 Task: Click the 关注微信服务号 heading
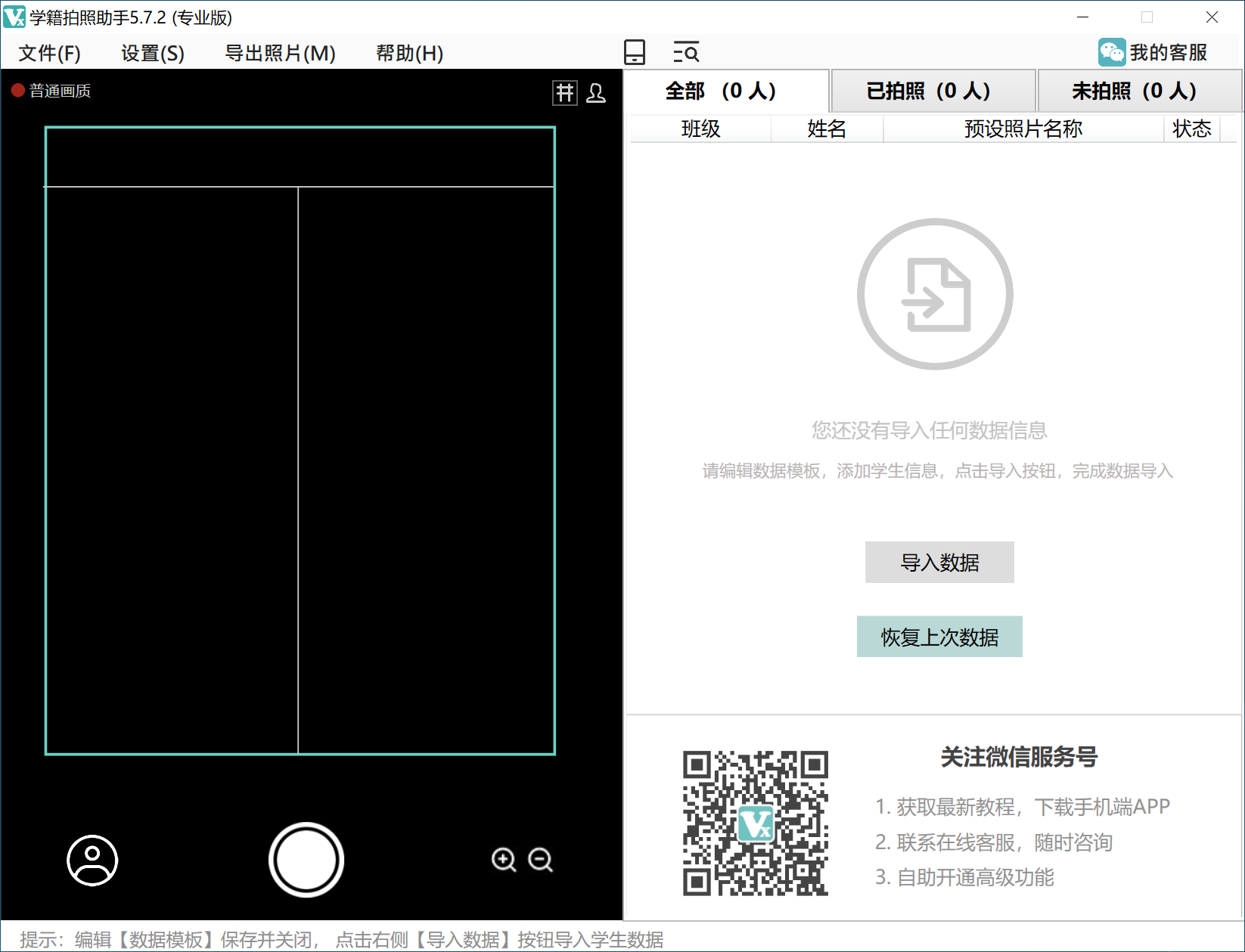[1018, 757]
